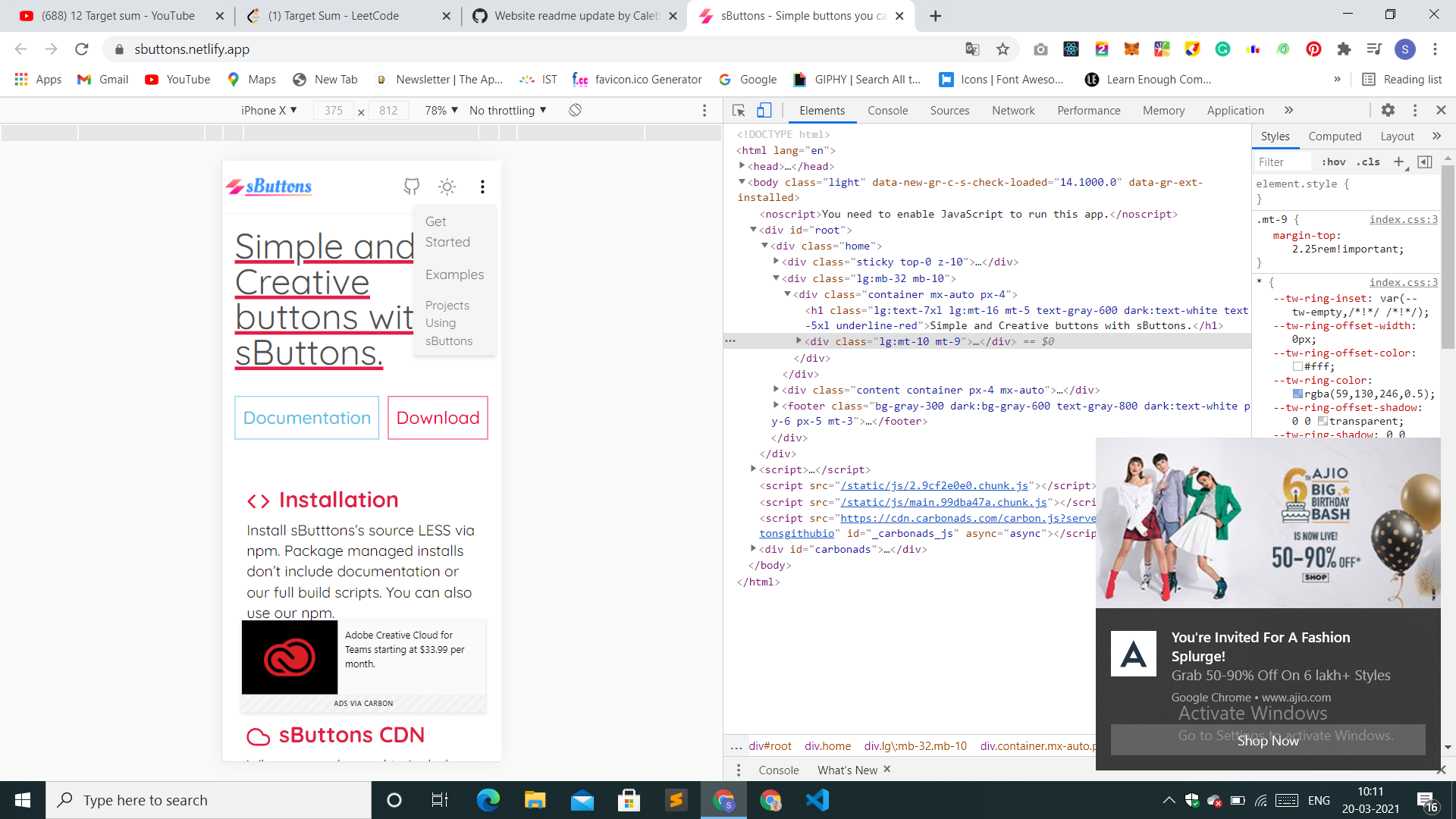Switch to the Network tab
Image resolution: width=1456 pixels, height=819 pixels.
[1013, 111]
